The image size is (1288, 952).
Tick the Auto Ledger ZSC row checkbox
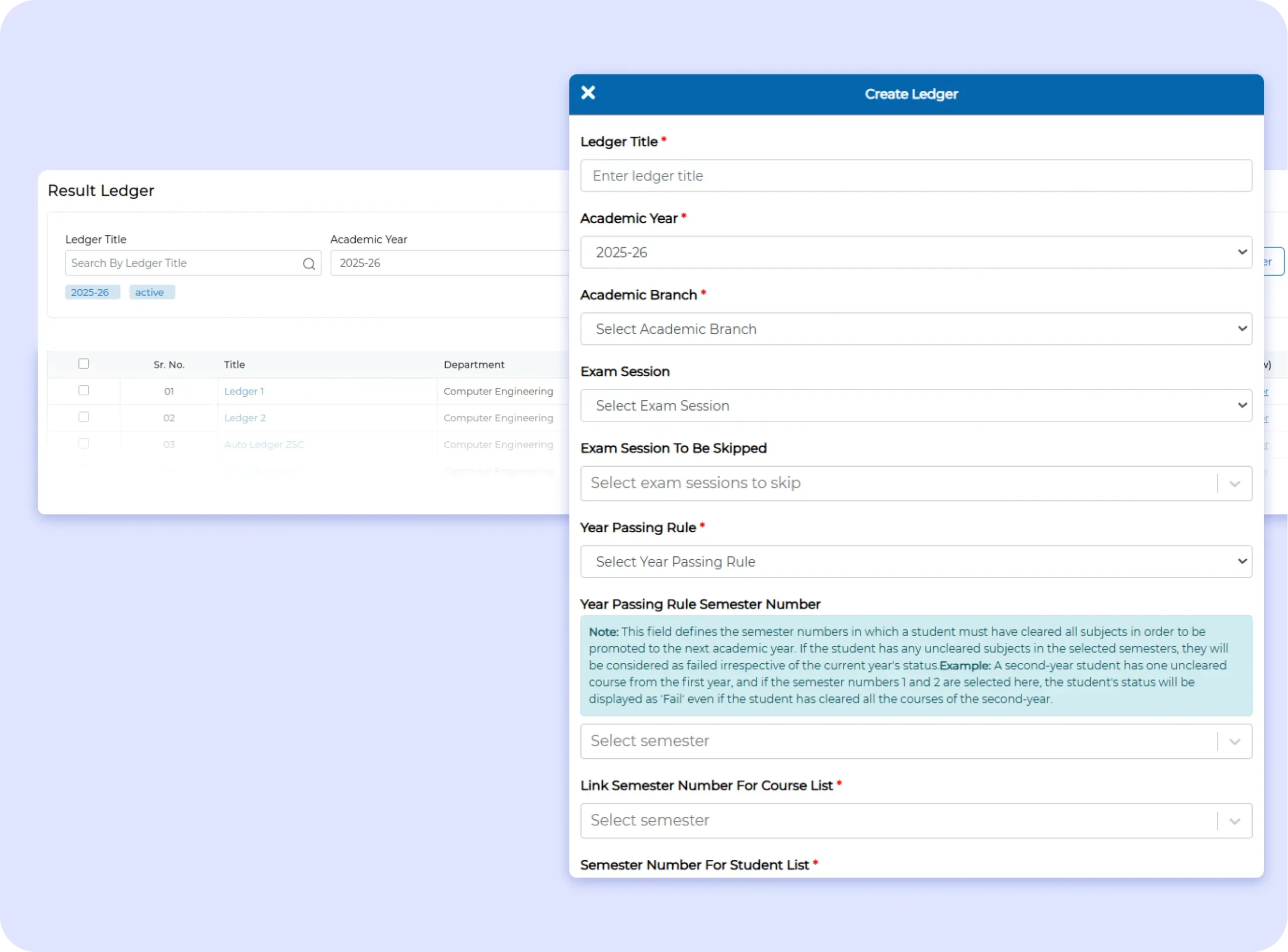pos(84,443)
